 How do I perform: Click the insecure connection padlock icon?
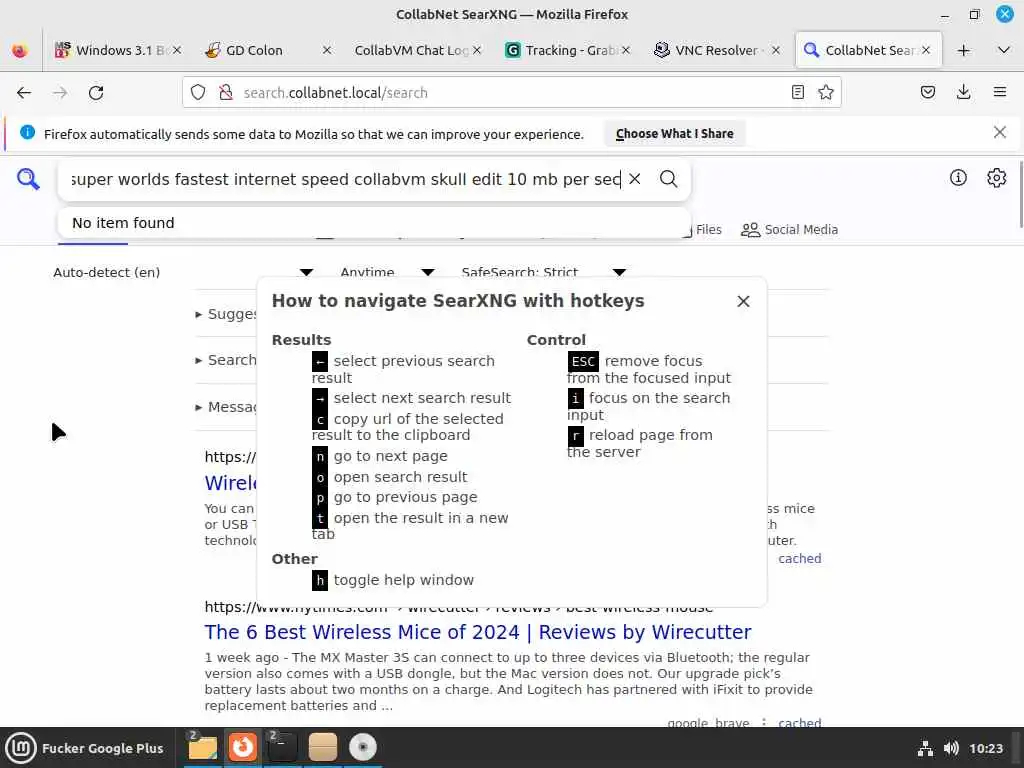[x=226, y=93]
